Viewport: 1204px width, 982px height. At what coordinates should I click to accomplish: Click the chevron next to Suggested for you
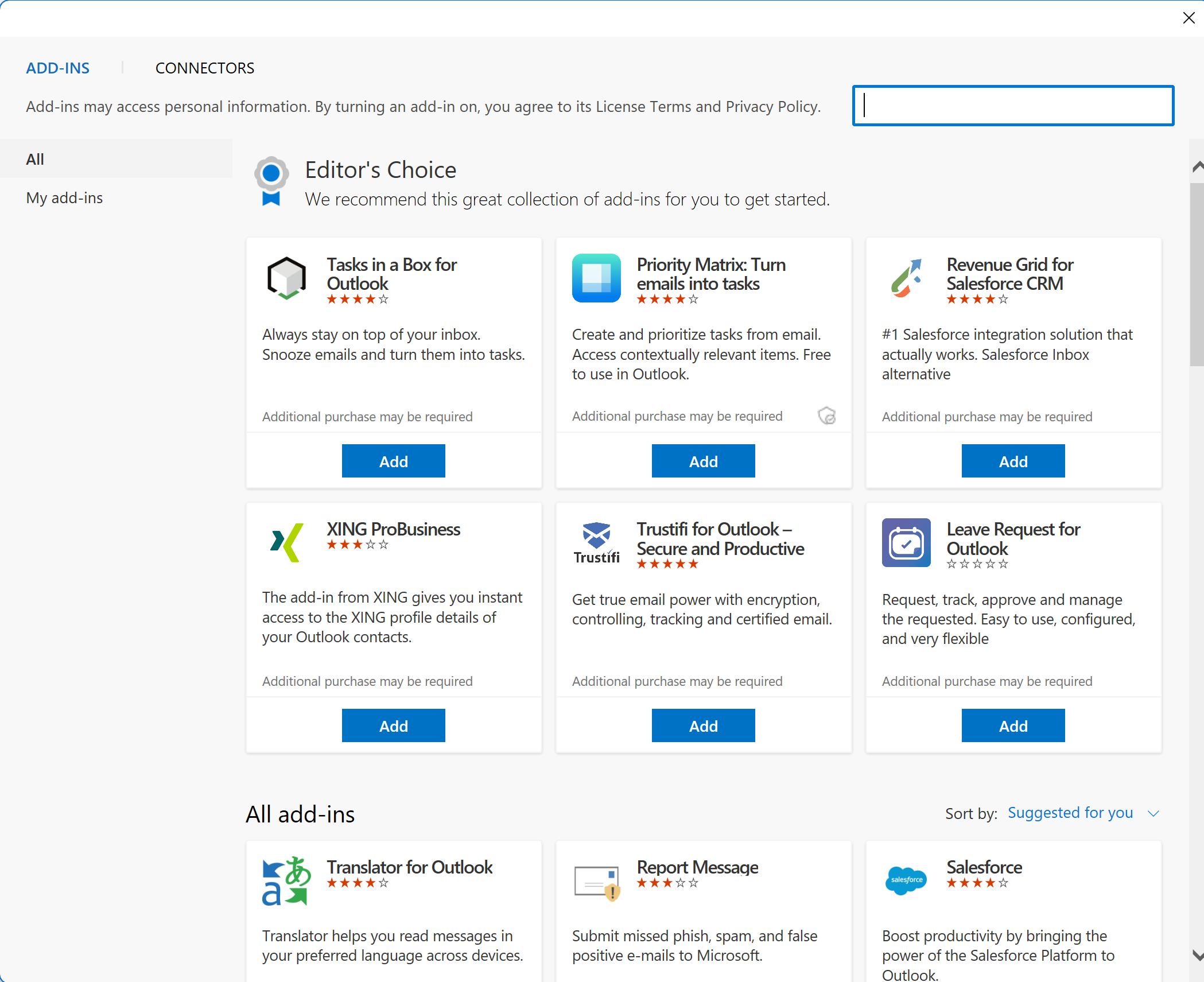pos(1153,813)
